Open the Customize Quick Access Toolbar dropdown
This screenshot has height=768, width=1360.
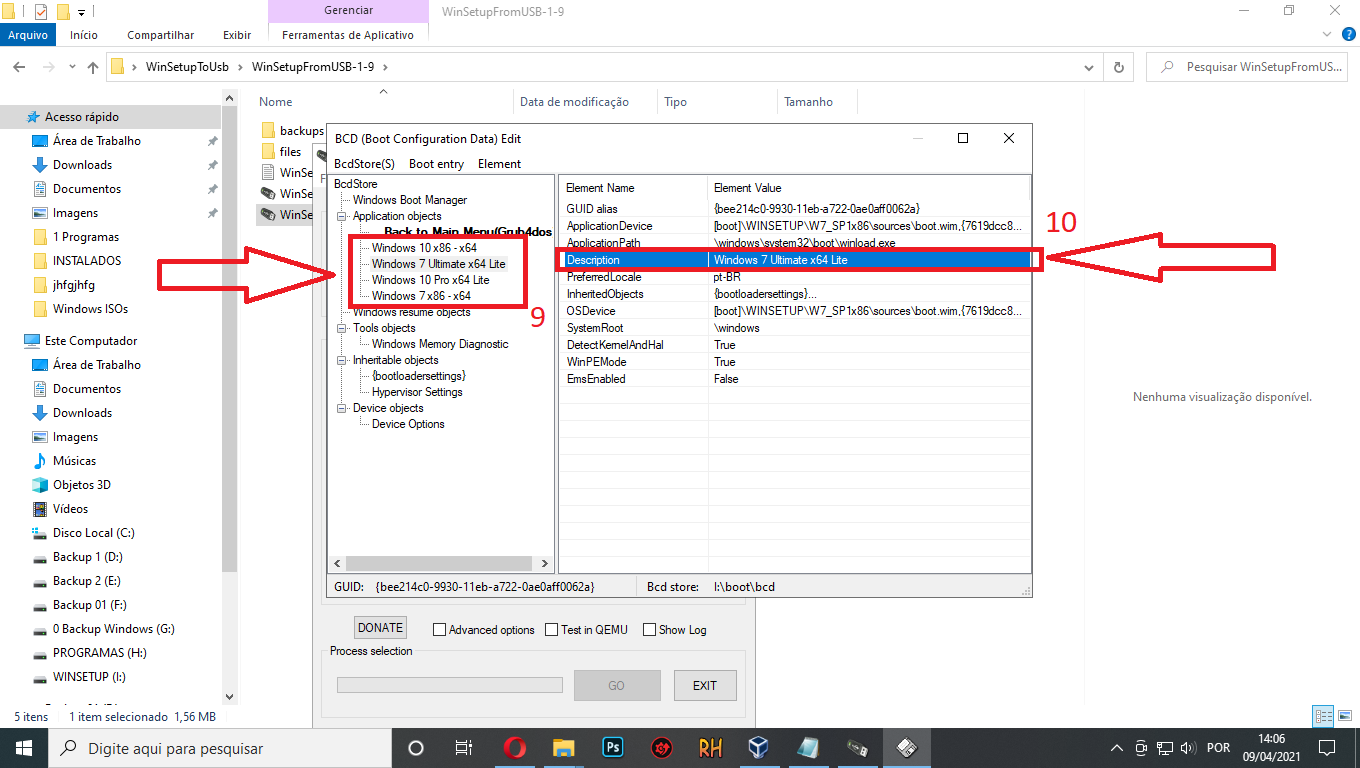(81, 11)
